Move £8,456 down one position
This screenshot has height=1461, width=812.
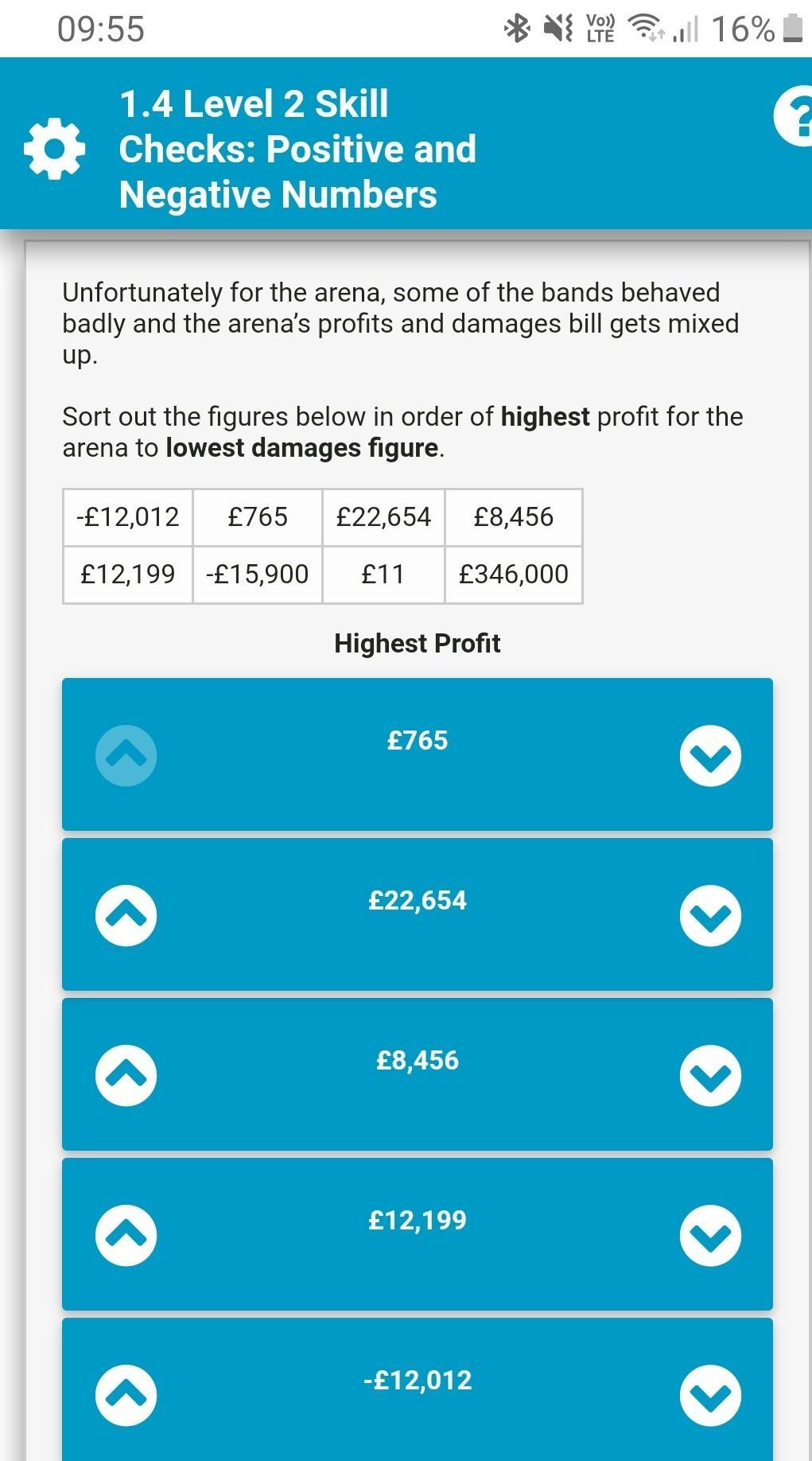pyautogui.click(x=710, y=1076)
